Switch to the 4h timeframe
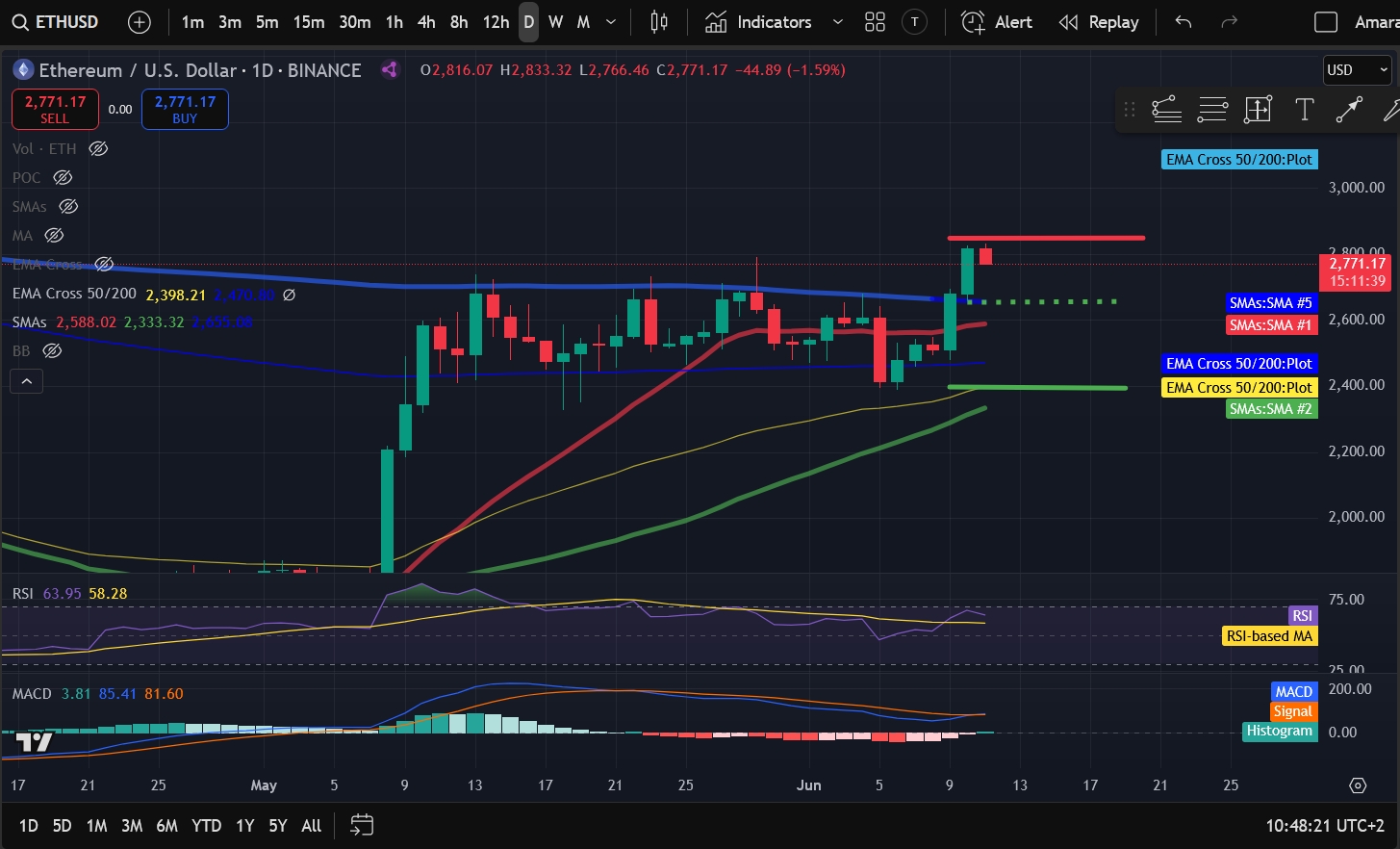Image resolution: width=1400 pixels, height=849 pixels. coord(426,21)
